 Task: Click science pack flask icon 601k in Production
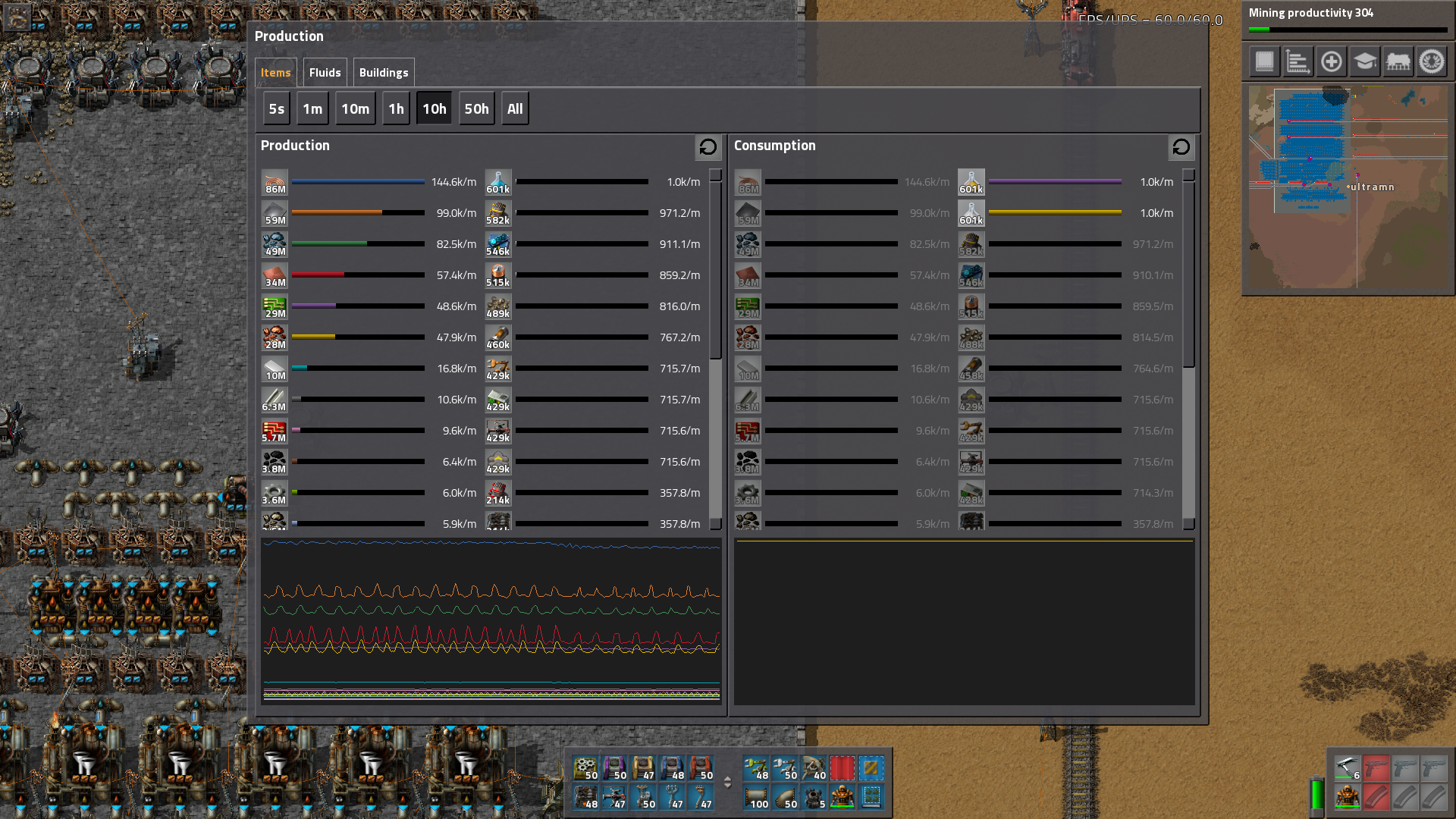[x=498, y=182]
